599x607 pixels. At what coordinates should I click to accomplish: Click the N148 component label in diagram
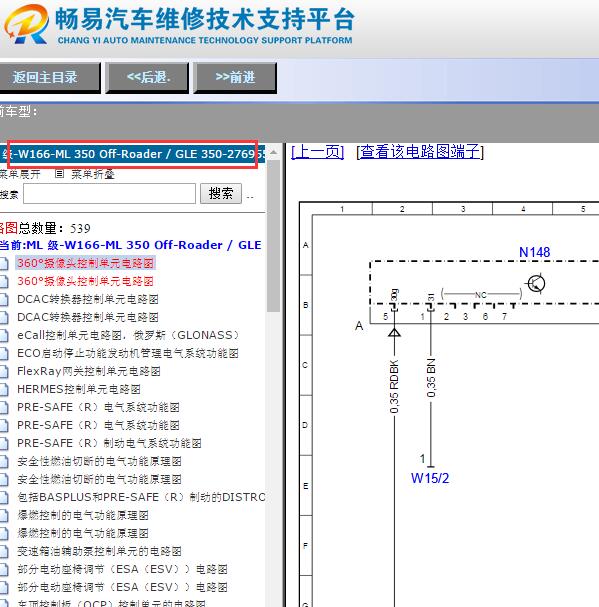coord(534,252)
